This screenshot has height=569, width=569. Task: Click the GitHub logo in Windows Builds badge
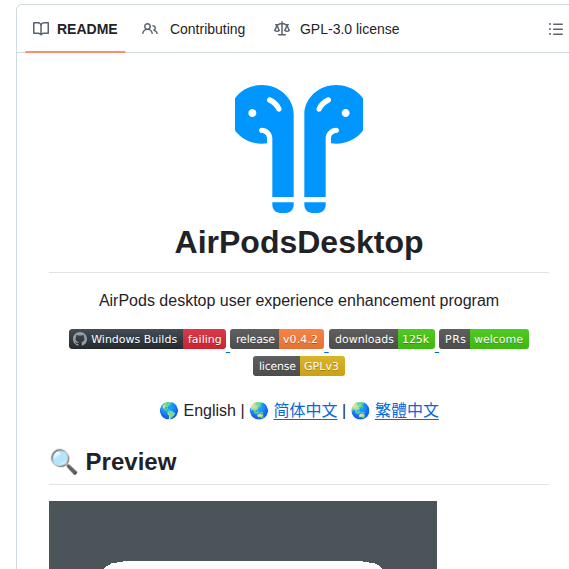[x=80, y=339]
